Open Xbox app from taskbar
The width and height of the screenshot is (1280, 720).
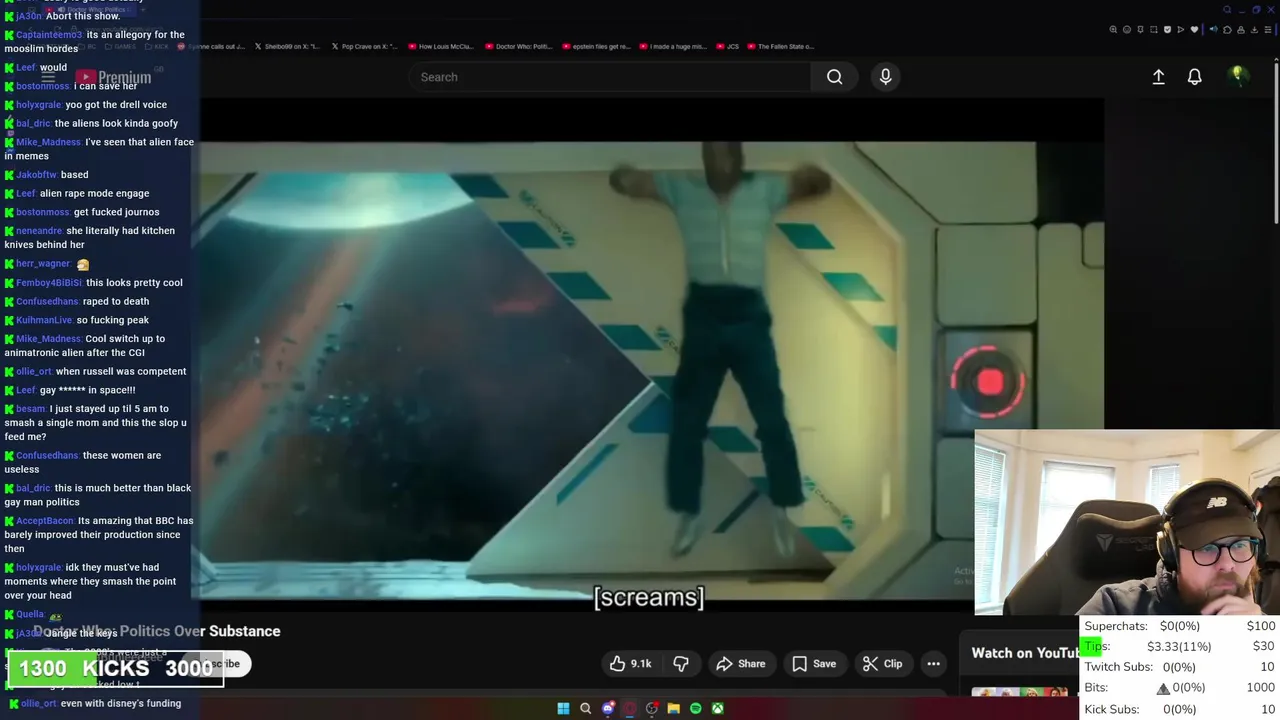[718, 709]
